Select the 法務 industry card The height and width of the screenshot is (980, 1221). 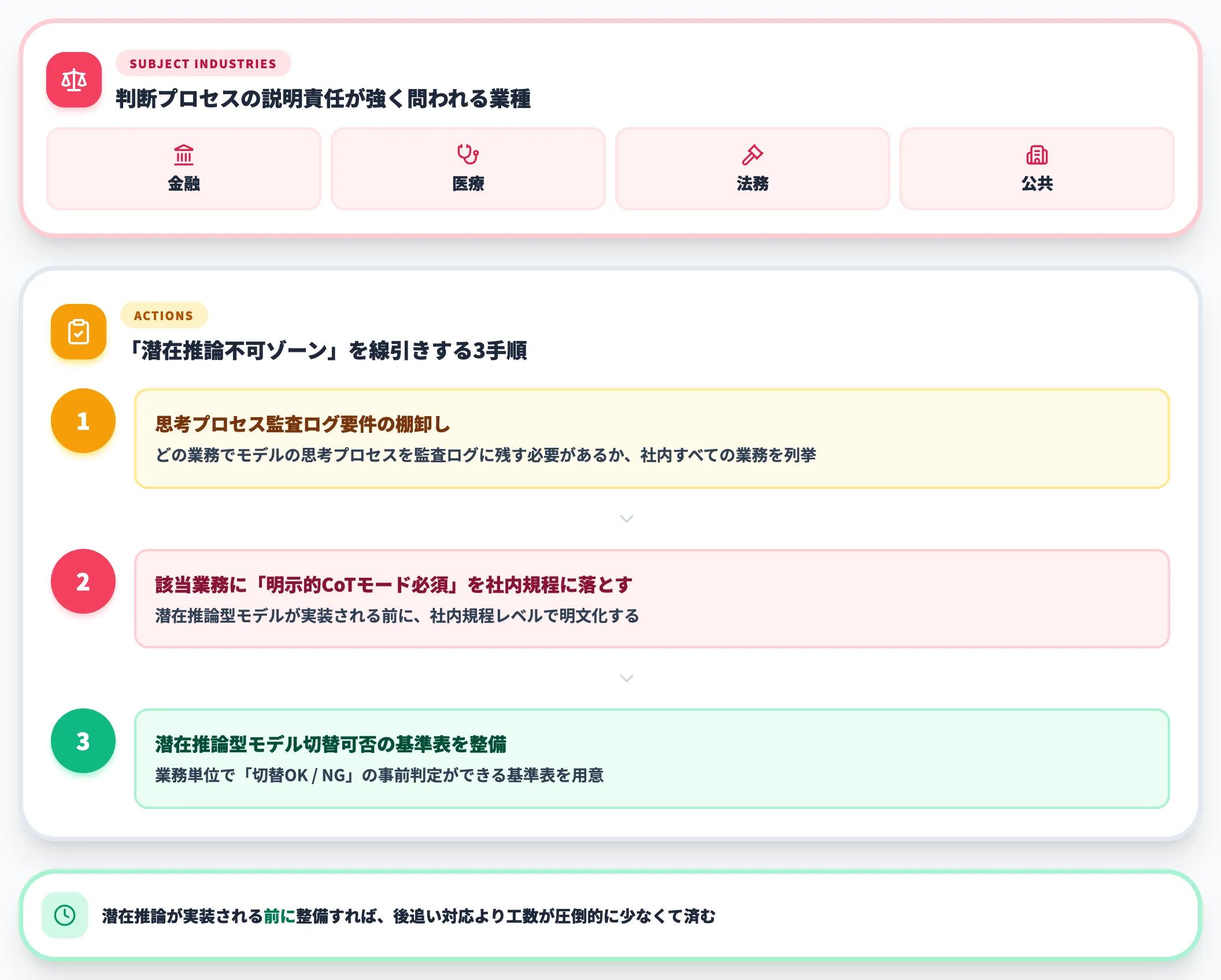(753, 169)
